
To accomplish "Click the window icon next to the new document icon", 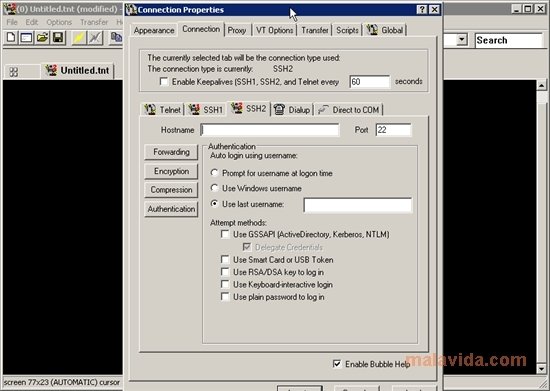I will (x=26, y=38).
